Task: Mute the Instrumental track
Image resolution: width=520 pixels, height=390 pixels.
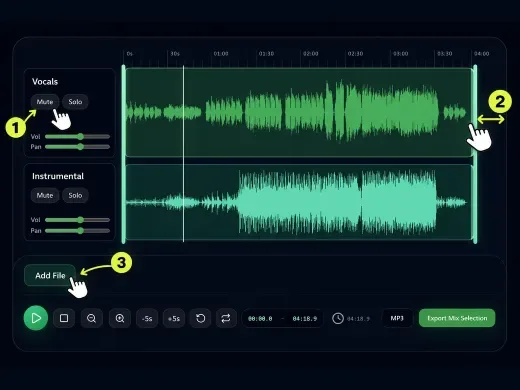Action: (45, 195)
